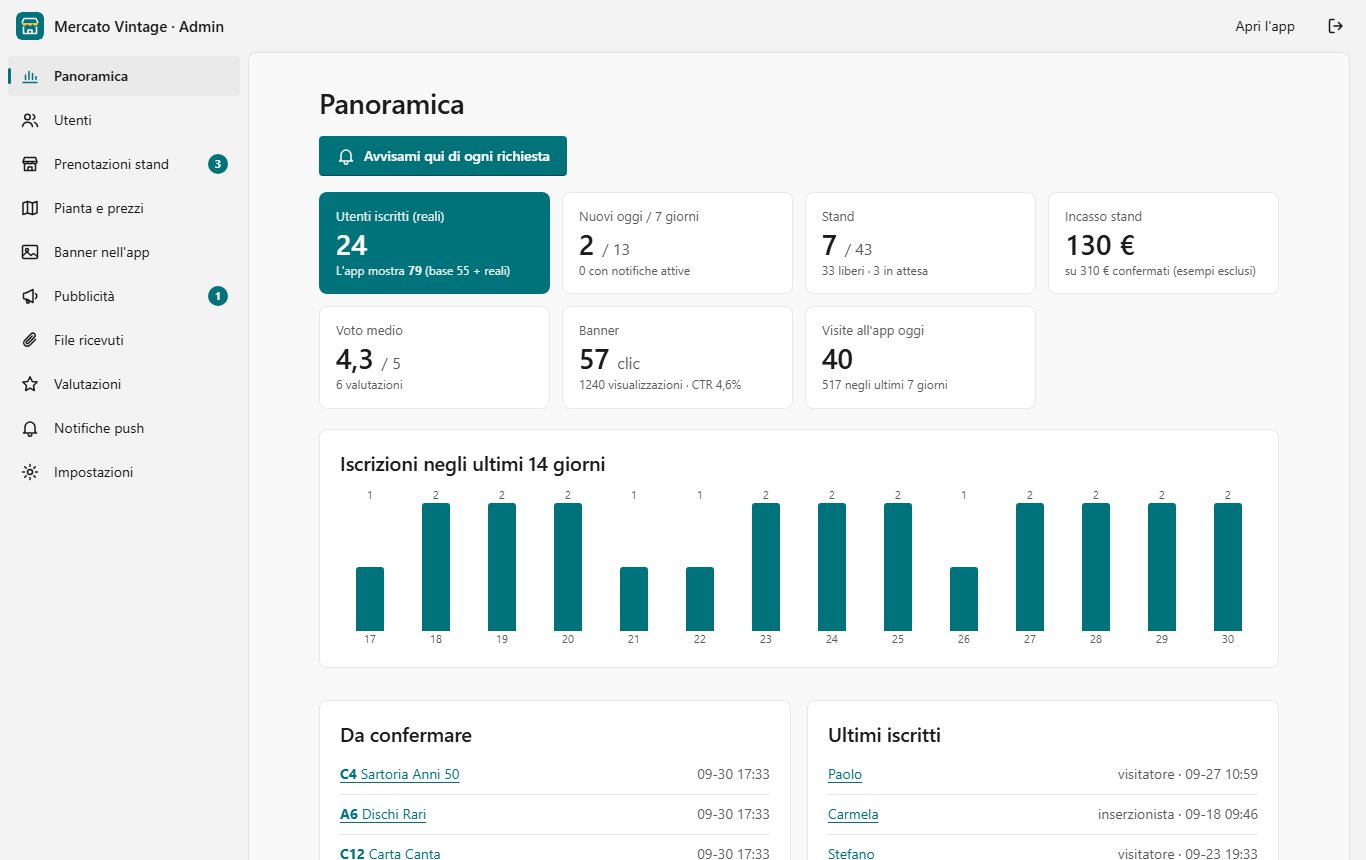Image resolution: width=1366 pixels, height=860 pixels.
Task: Click the Utenti iscritti (reali) card
Action: (434, 243)
